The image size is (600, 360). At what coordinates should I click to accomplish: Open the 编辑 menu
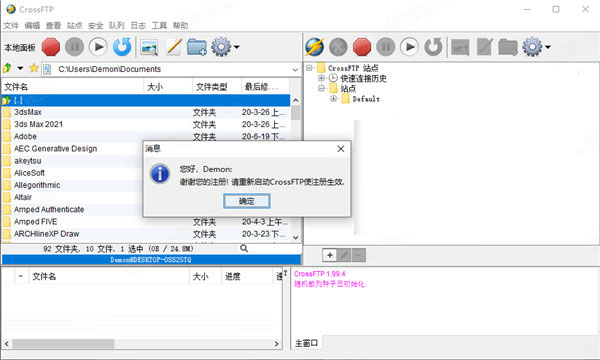point(32,26)
